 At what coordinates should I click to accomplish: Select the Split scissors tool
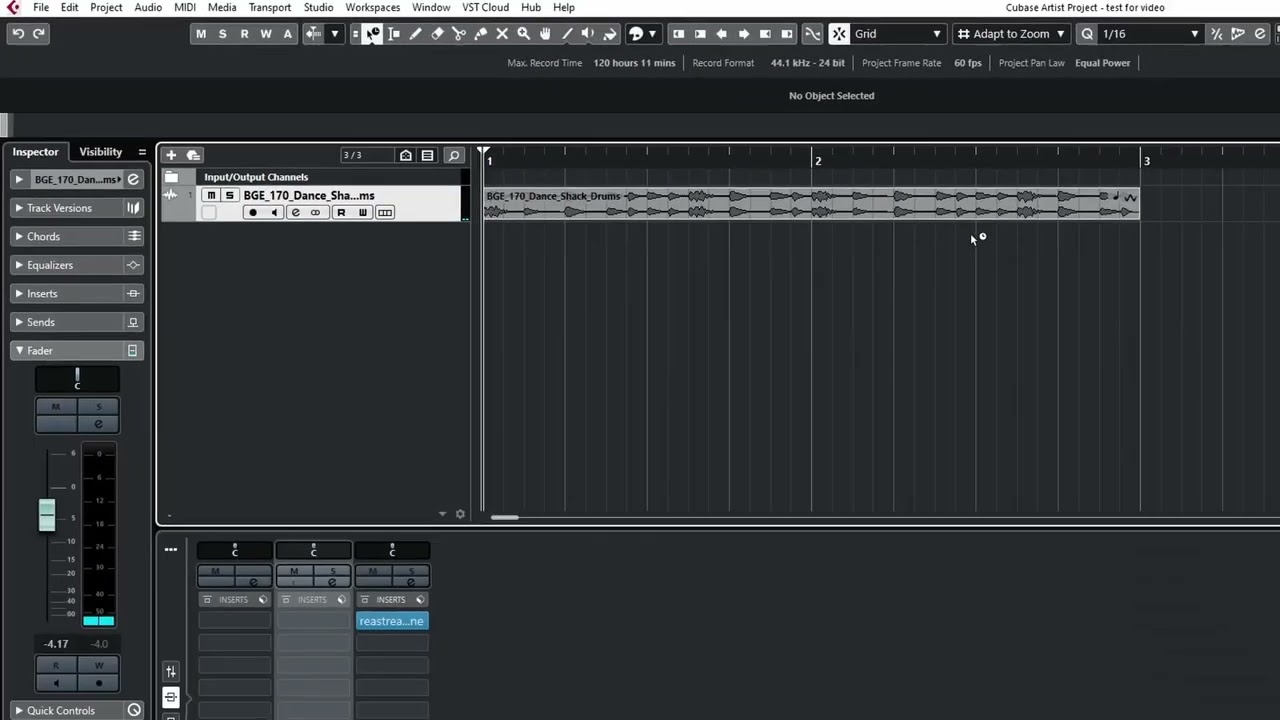[x=459, y=34]
